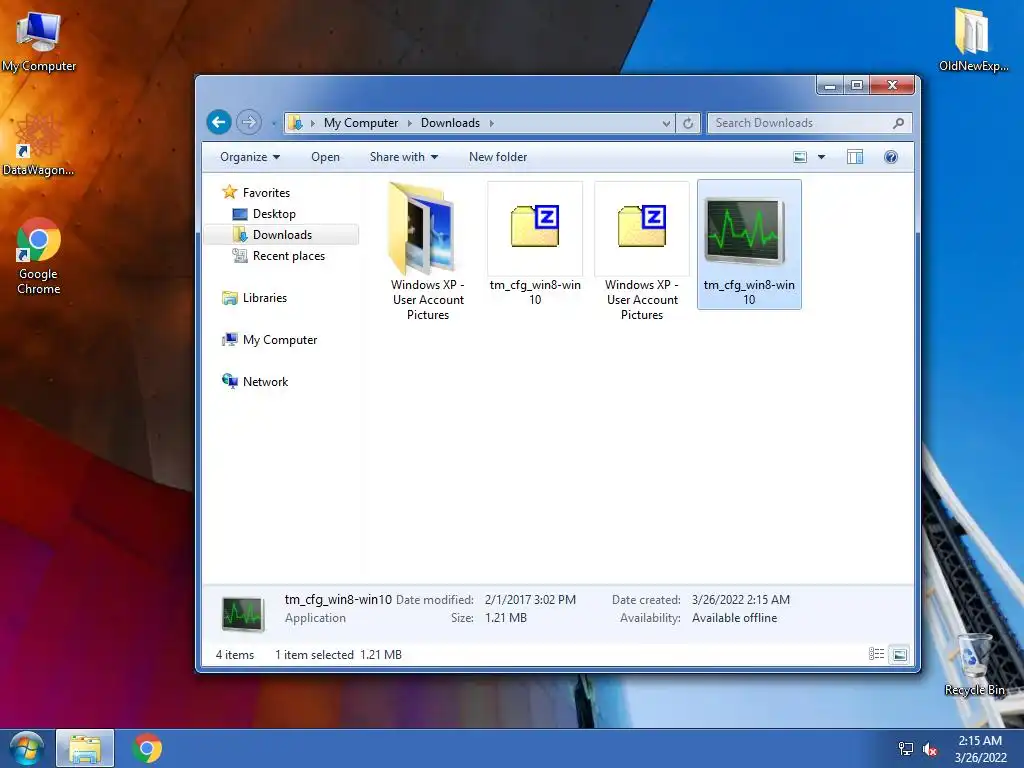Click the Date modified value

(x=530, y=600)
